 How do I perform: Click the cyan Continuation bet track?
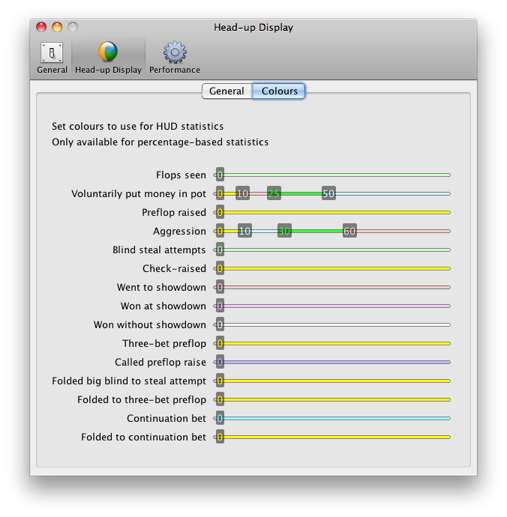point(337,418)
